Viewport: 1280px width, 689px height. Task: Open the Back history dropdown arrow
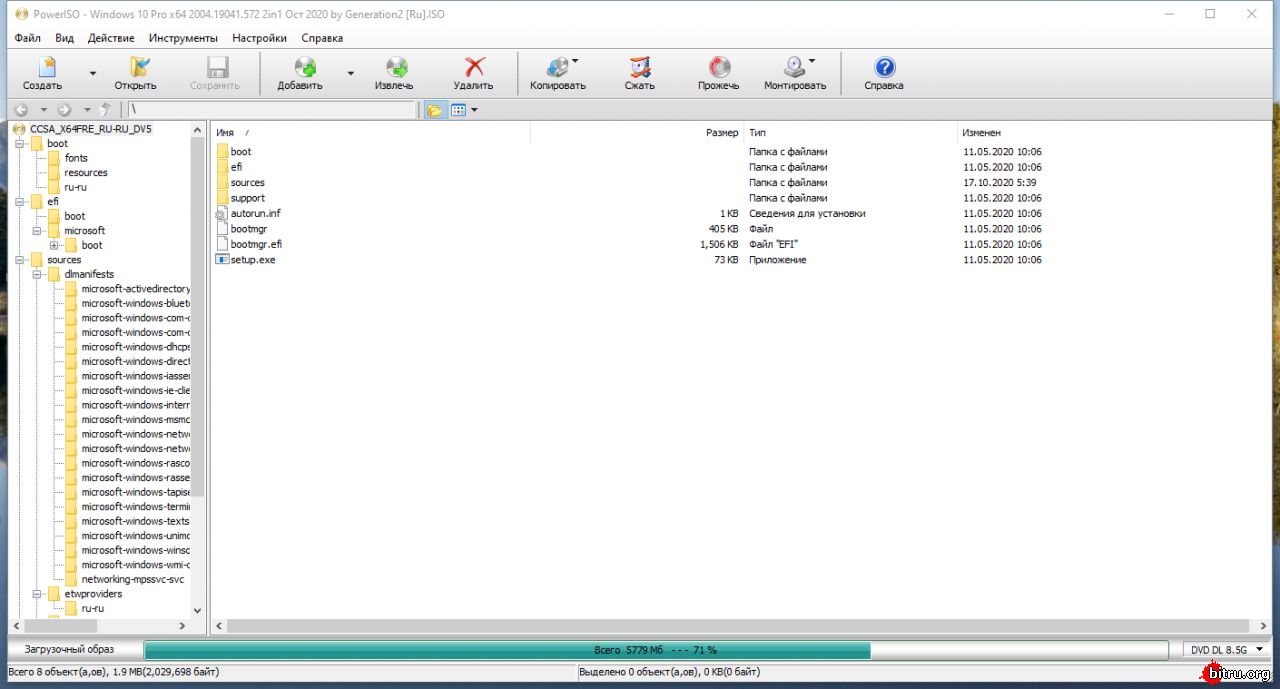click(43, 110)
